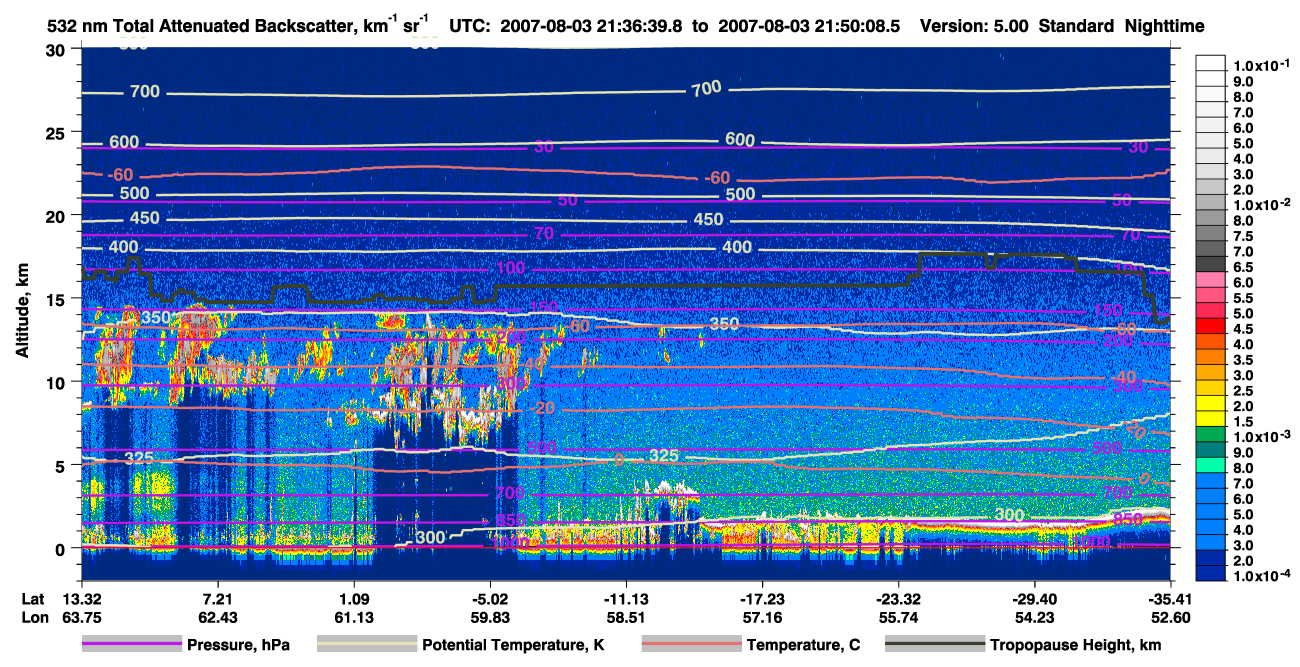Click the dark Tropopause Height legend line sample

point(936,645)
